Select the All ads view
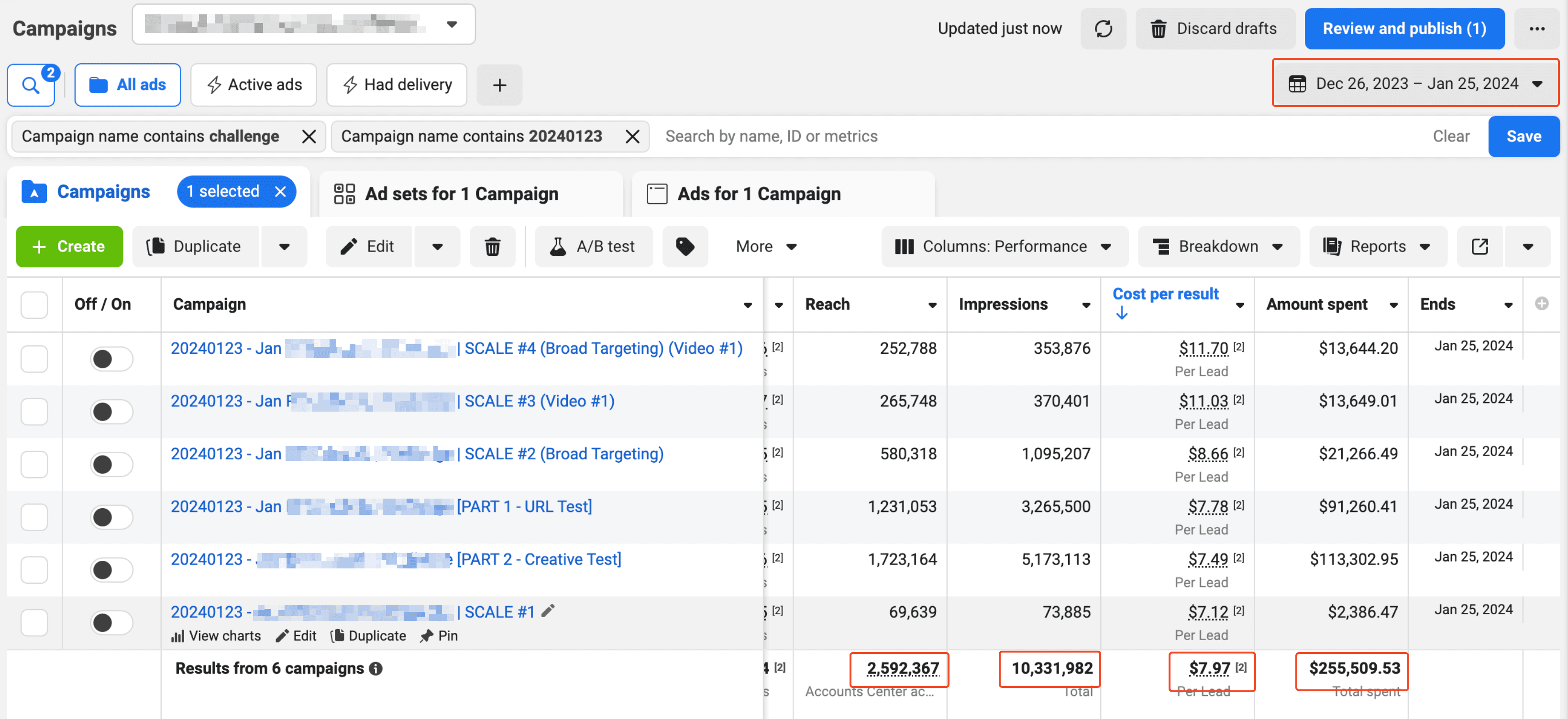 127,85
